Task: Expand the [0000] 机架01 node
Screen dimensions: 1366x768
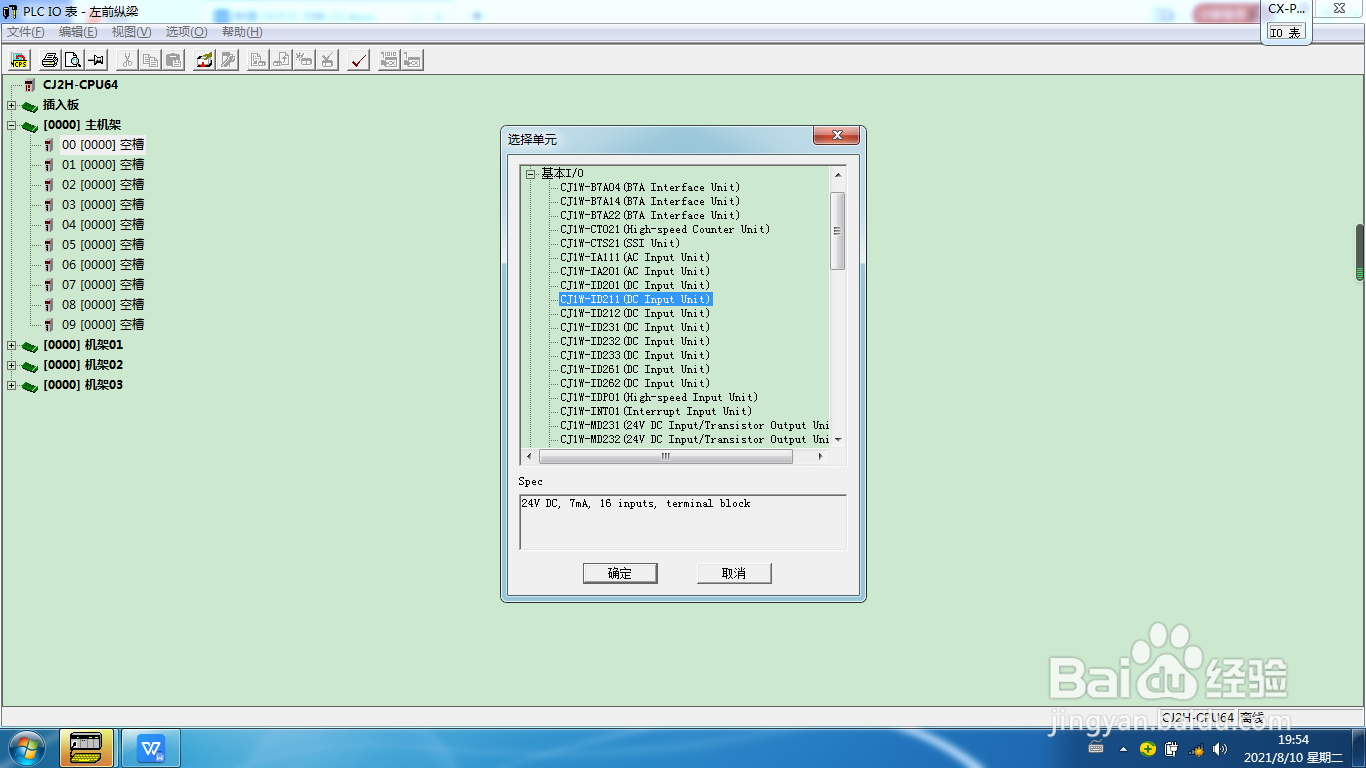Action: point(12,345)
